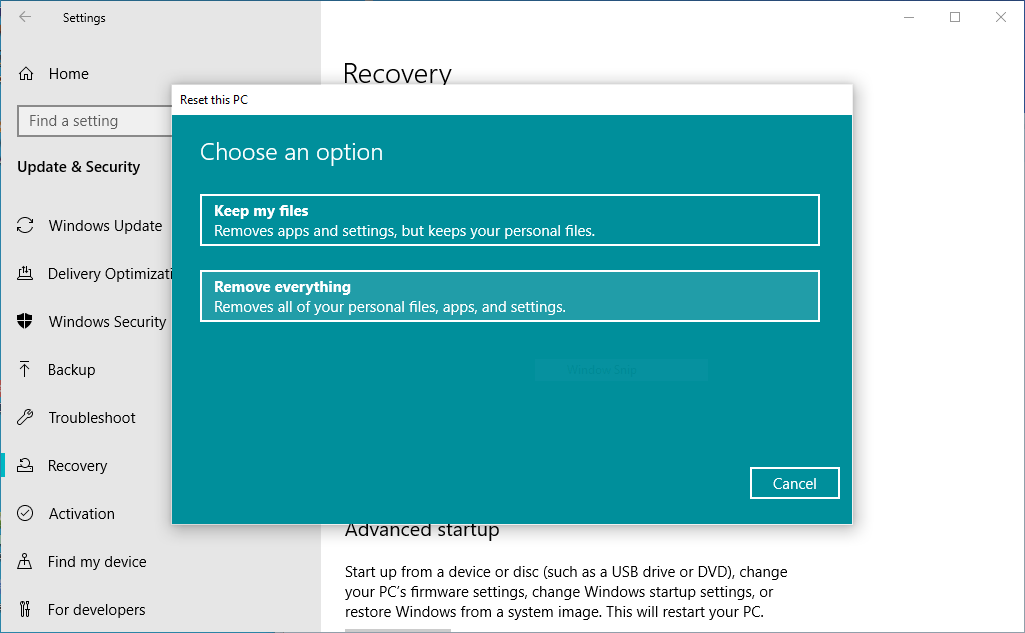Click the Recovery page heading
This screenshot has width=1025, height=633.
coord(397,74)
